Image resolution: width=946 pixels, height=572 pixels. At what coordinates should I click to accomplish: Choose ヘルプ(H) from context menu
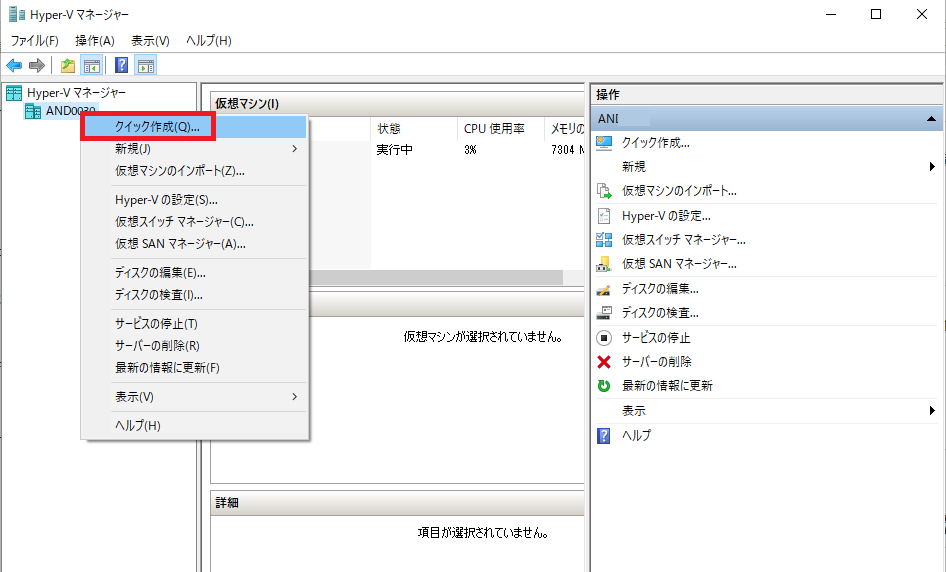(195, 425)
